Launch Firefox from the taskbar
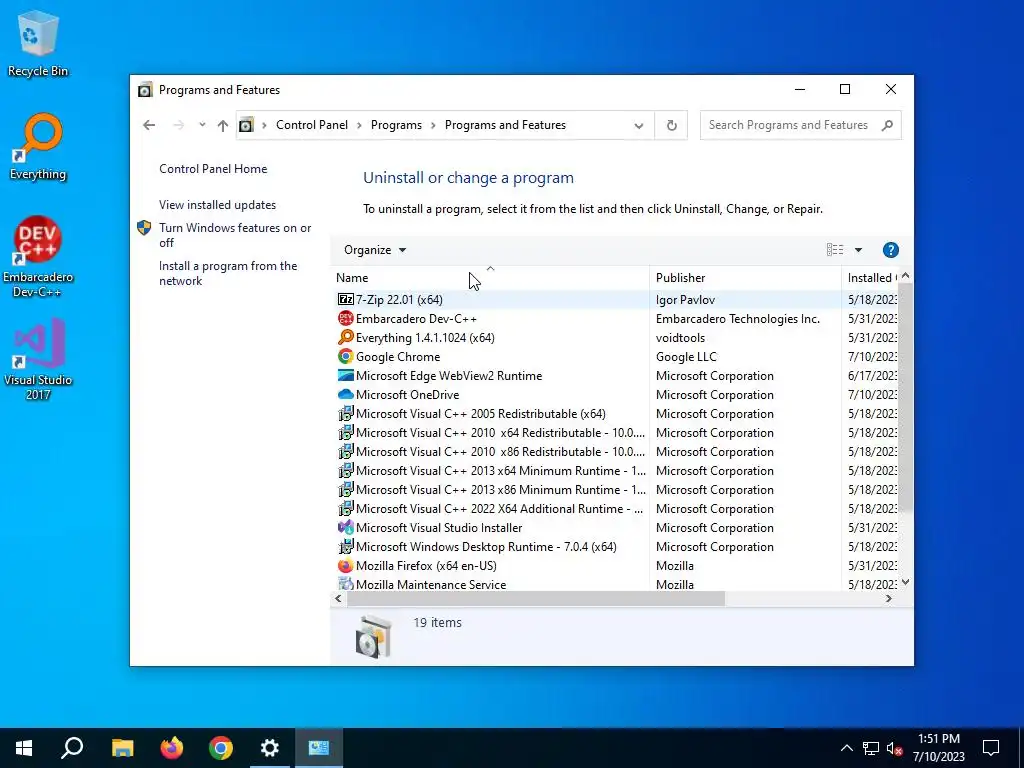1024x768 pixels. 172,748
